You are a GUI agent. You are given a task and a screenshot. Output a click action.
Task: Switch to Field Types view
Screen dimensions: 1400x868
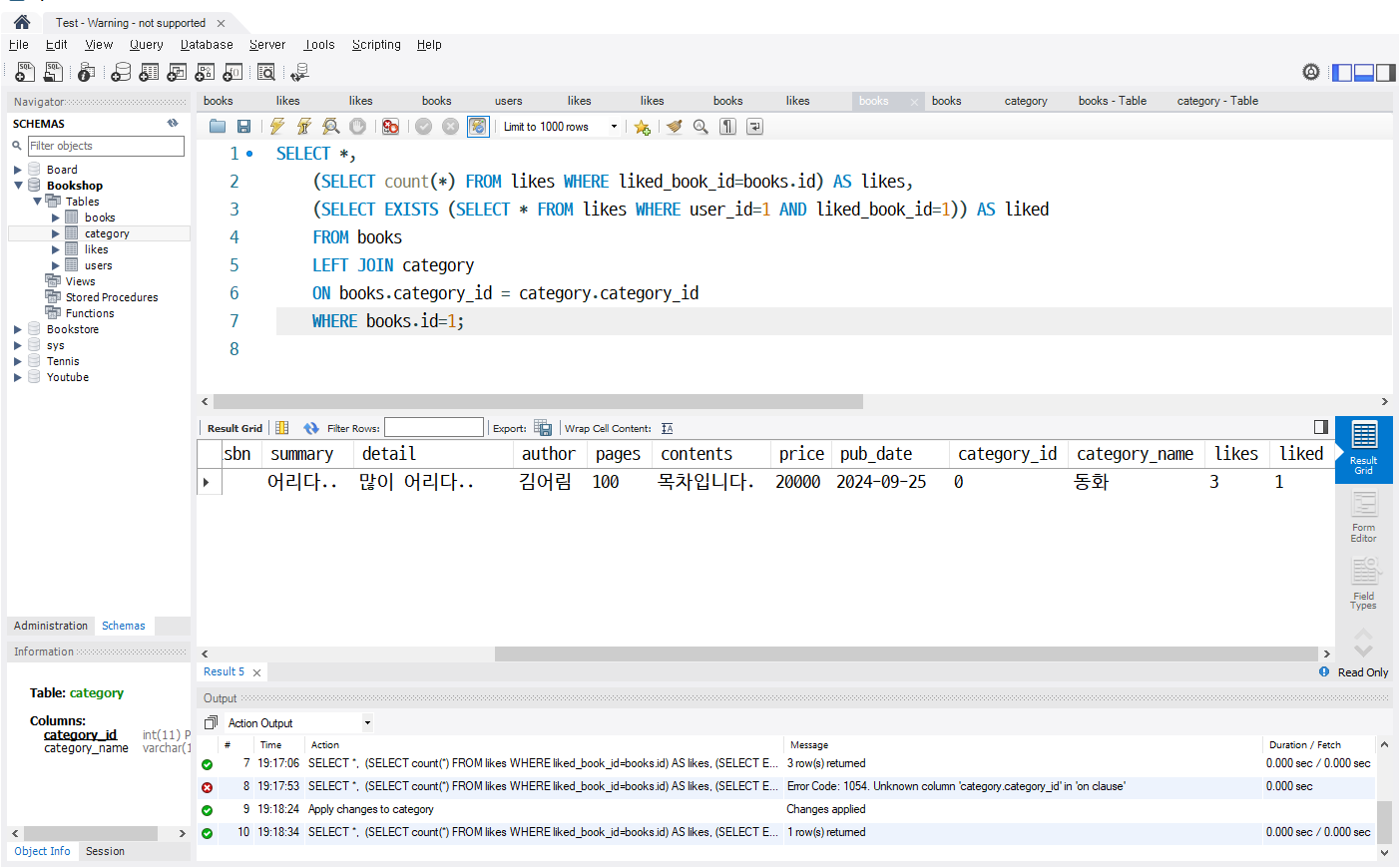pos(1363,584)
